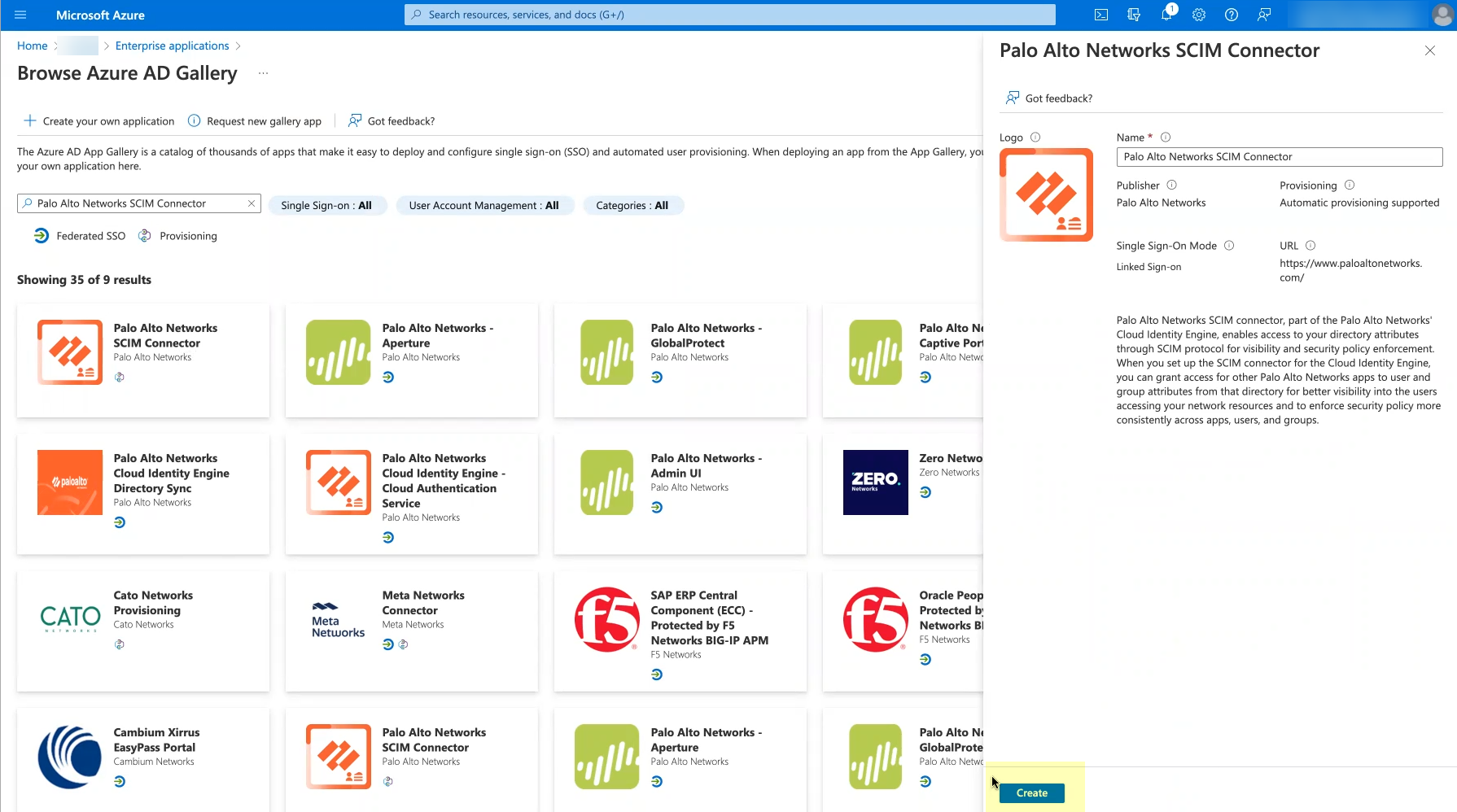The height and width of the screenshot is (812, 1457).
Task: Click the top bar feedback icon
Action: 1264,15
